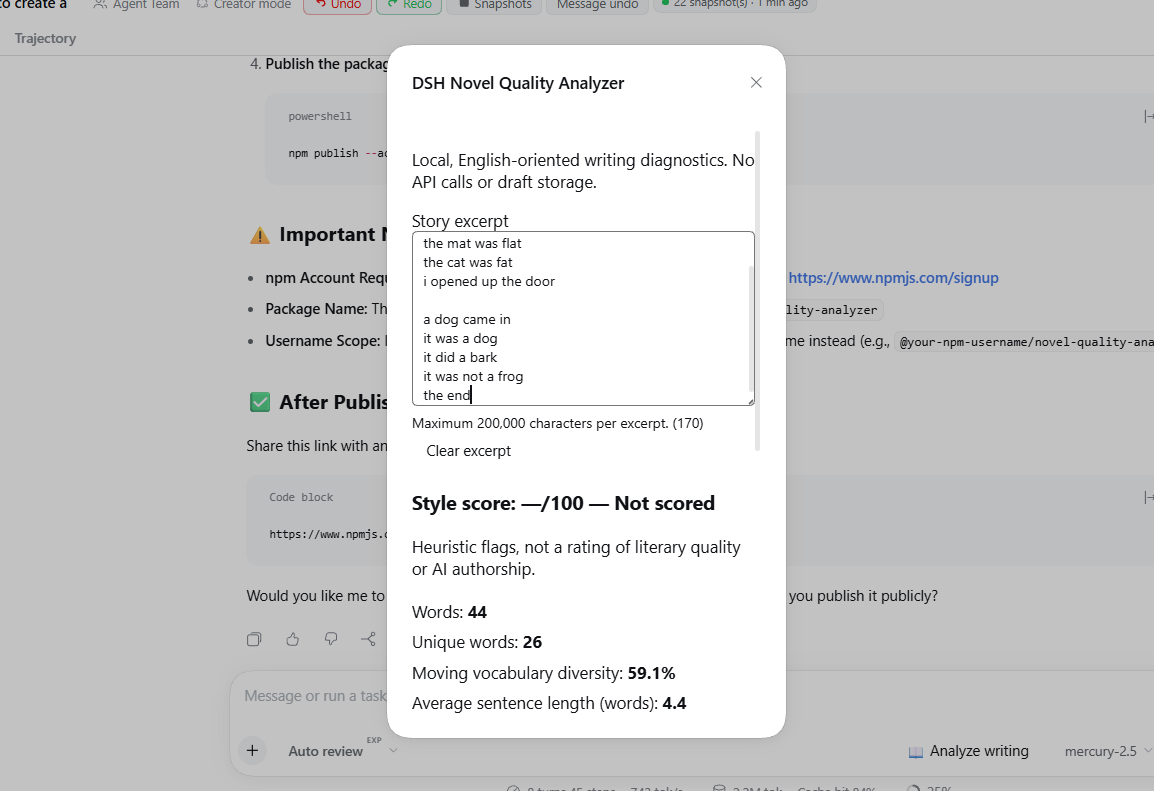Click the 'Moving vocabulary diversity: 59.1%' line
Screen dimensions: 1154x791
(x=543, y=673)
